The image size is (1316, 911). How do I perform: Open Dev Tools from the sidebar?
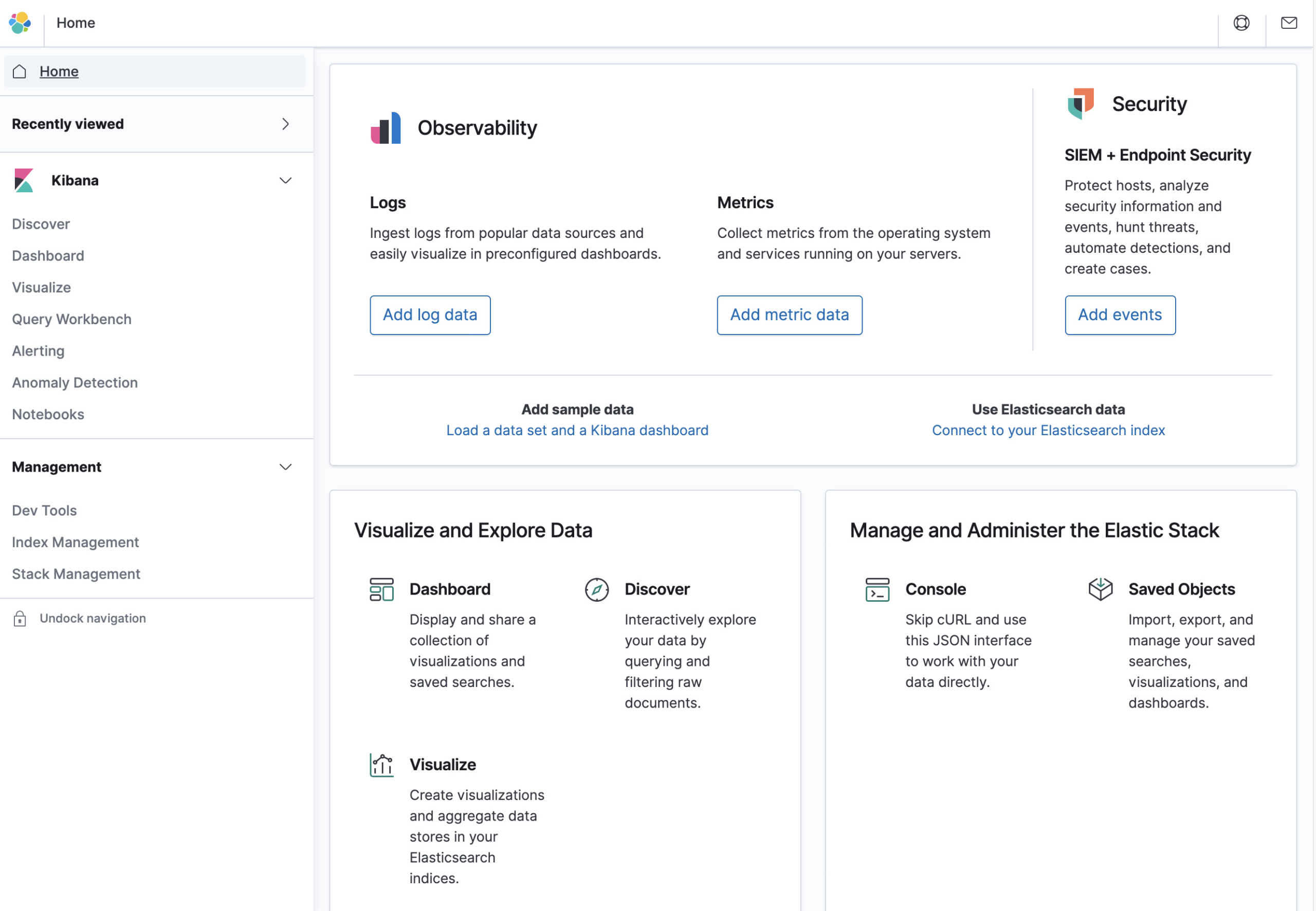[x=45, y=510]
